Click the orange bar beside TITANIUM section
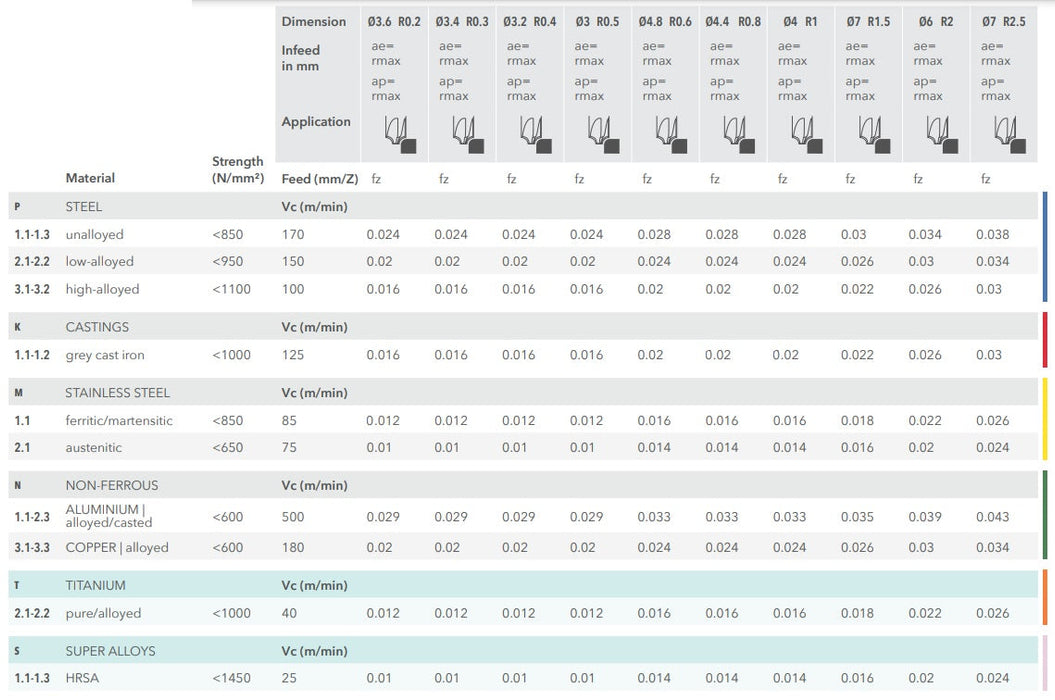 click(1045, 598)
